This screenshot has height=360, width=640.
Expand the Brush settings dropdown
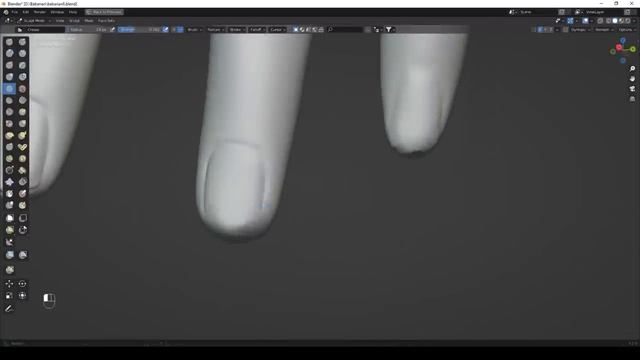194,29
